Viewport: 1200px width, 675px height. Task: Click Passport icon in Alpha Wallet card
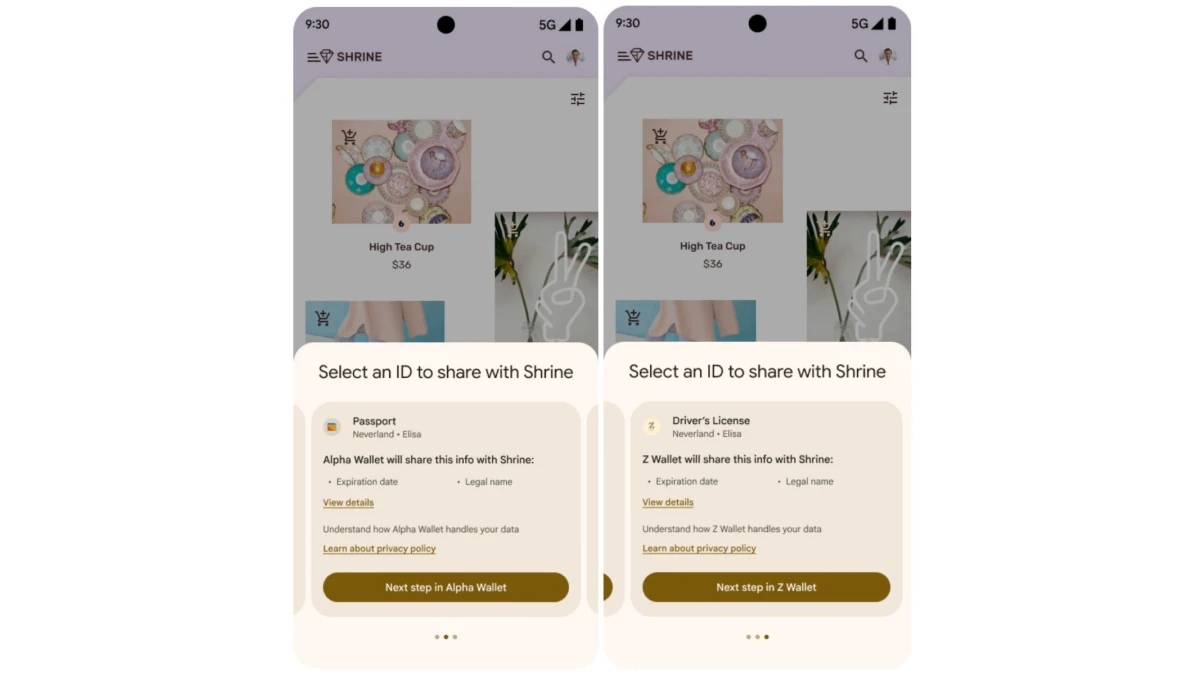click(x=332, y=427)
